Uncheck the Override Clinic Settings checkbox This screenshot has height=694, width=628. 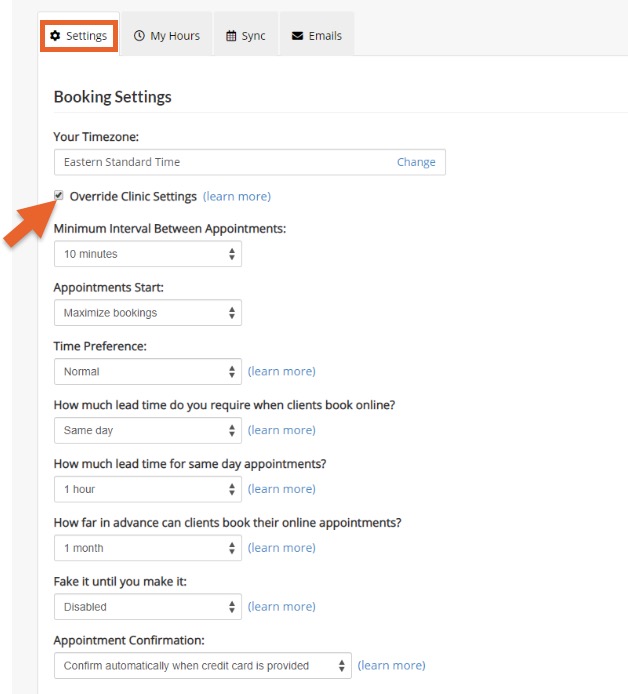58,195
